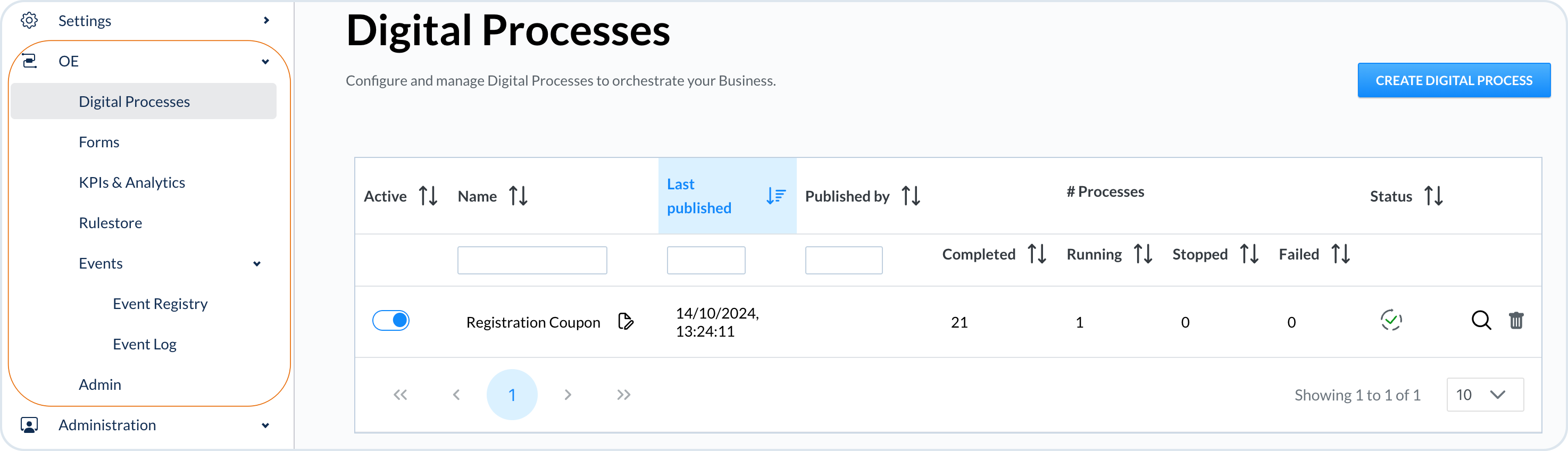Click the Last published sort icon
The width and height of the screenshot is (1568, 451).
click(x=775, y=196)
